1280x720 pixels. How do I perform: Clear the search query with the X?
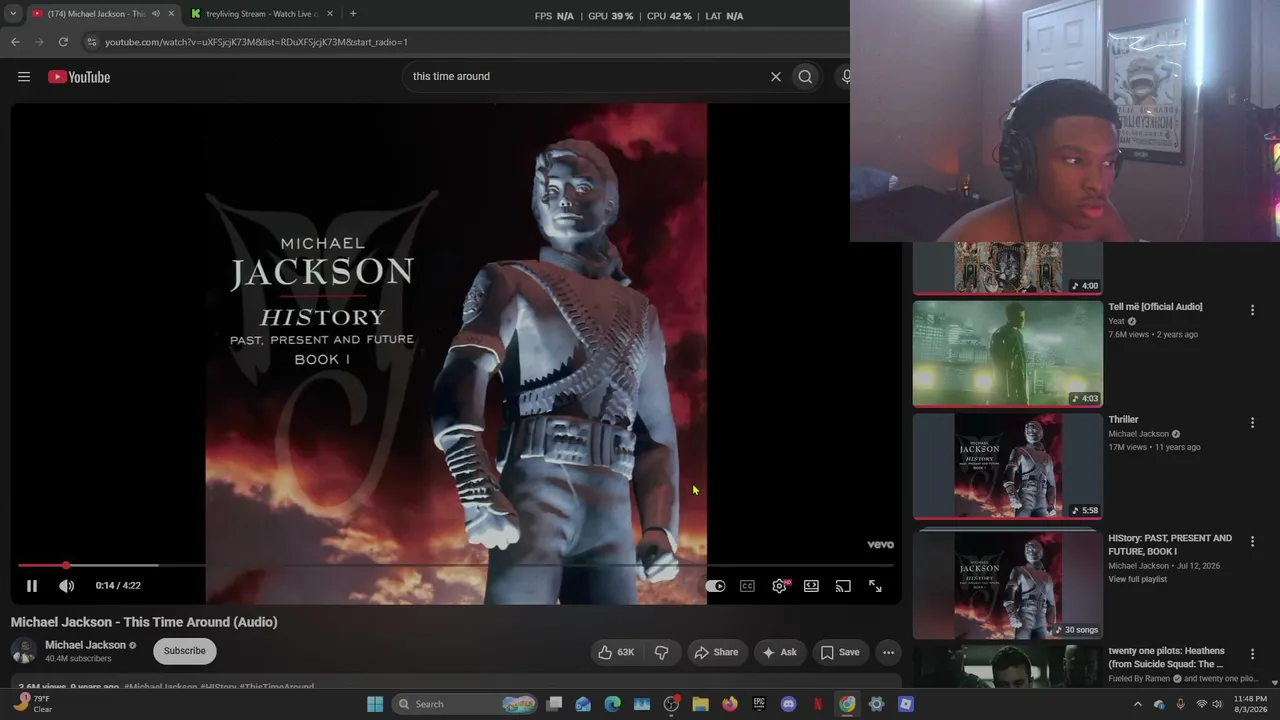(x=775, y=77)
